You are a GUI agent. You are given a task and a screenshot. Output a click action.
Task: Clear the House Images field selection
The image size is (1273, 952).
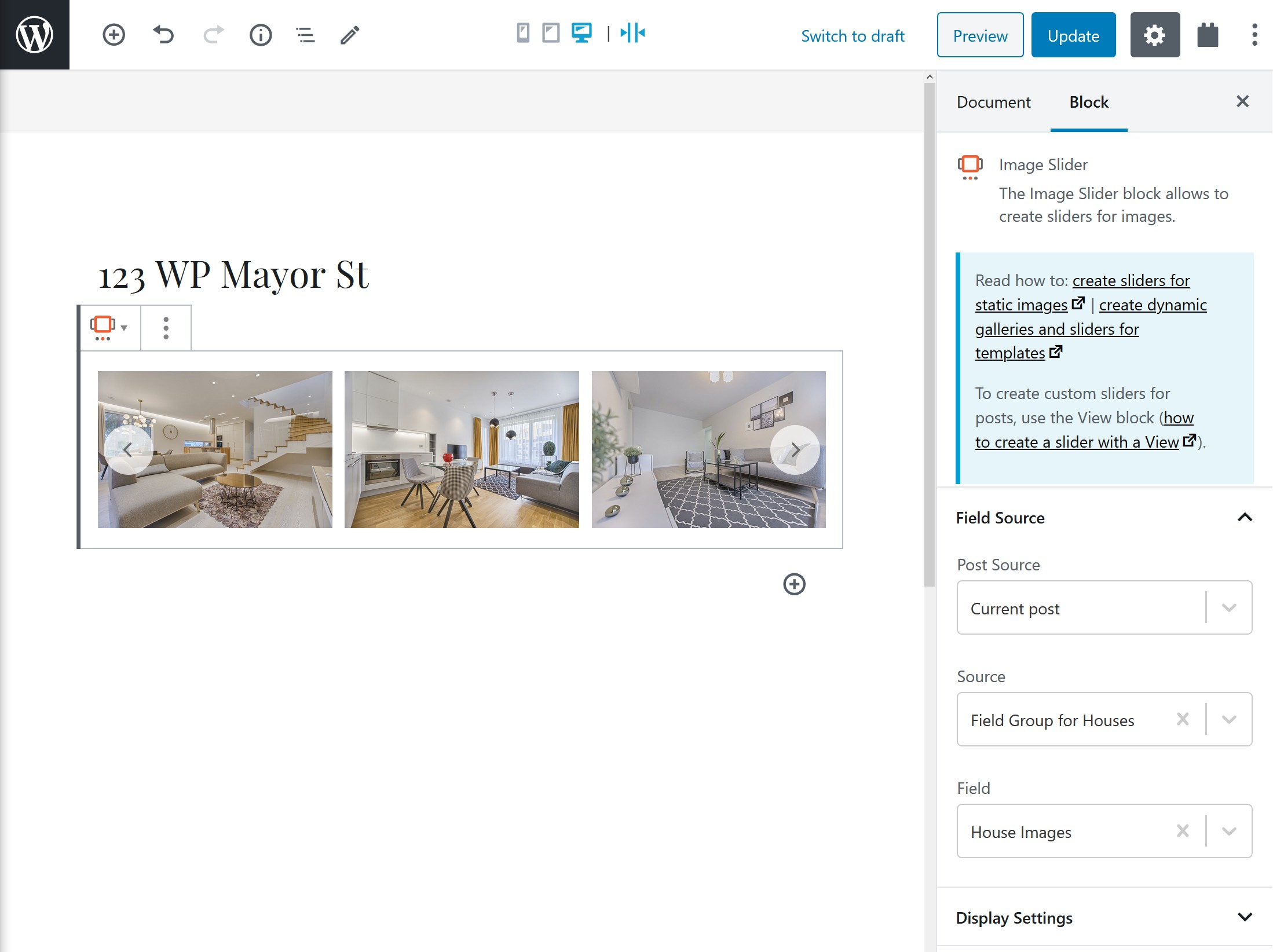[x=1183, y=831]
